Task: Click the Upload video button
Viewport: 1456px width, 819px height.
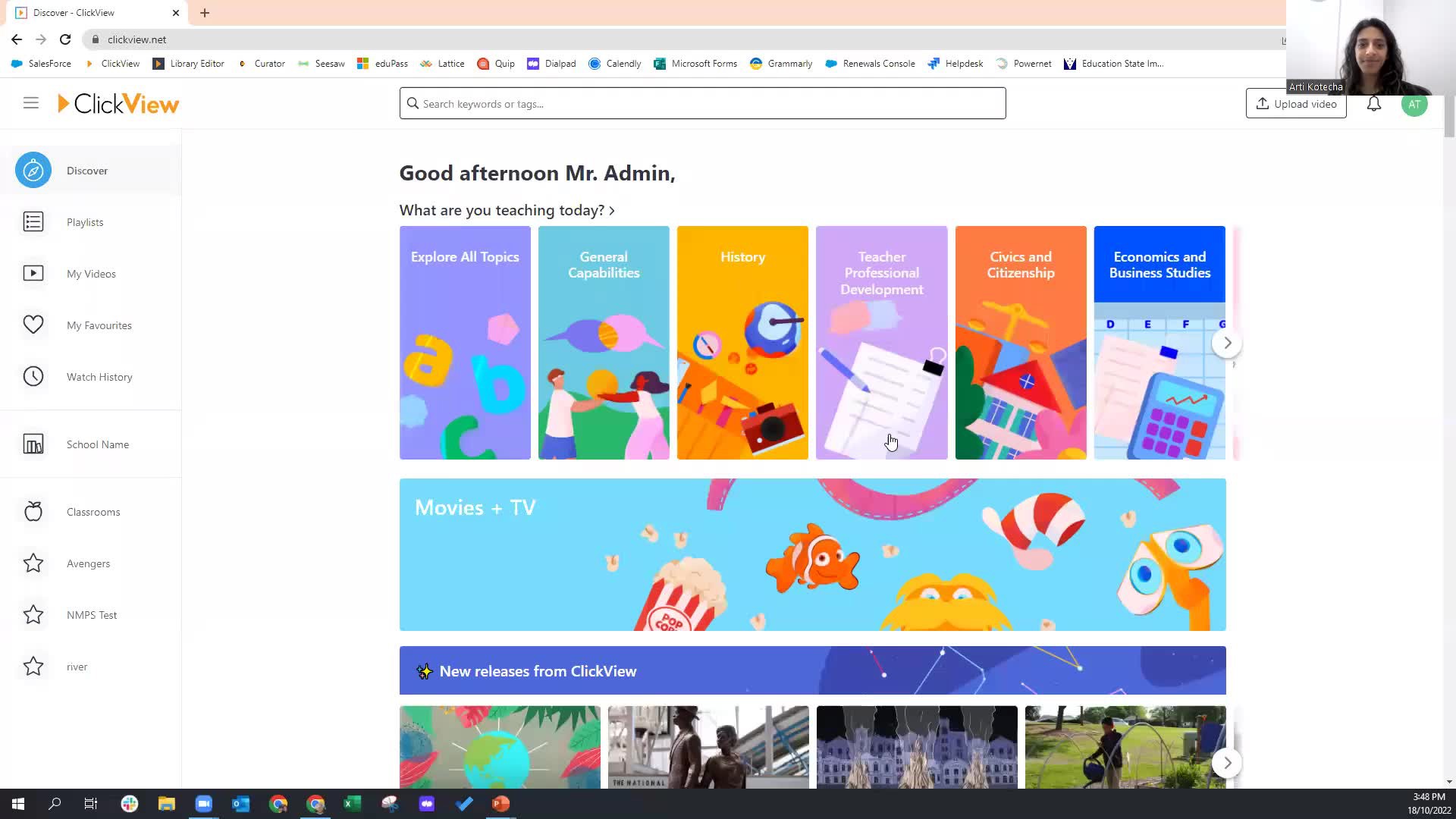Action: tap(1296, 103)
